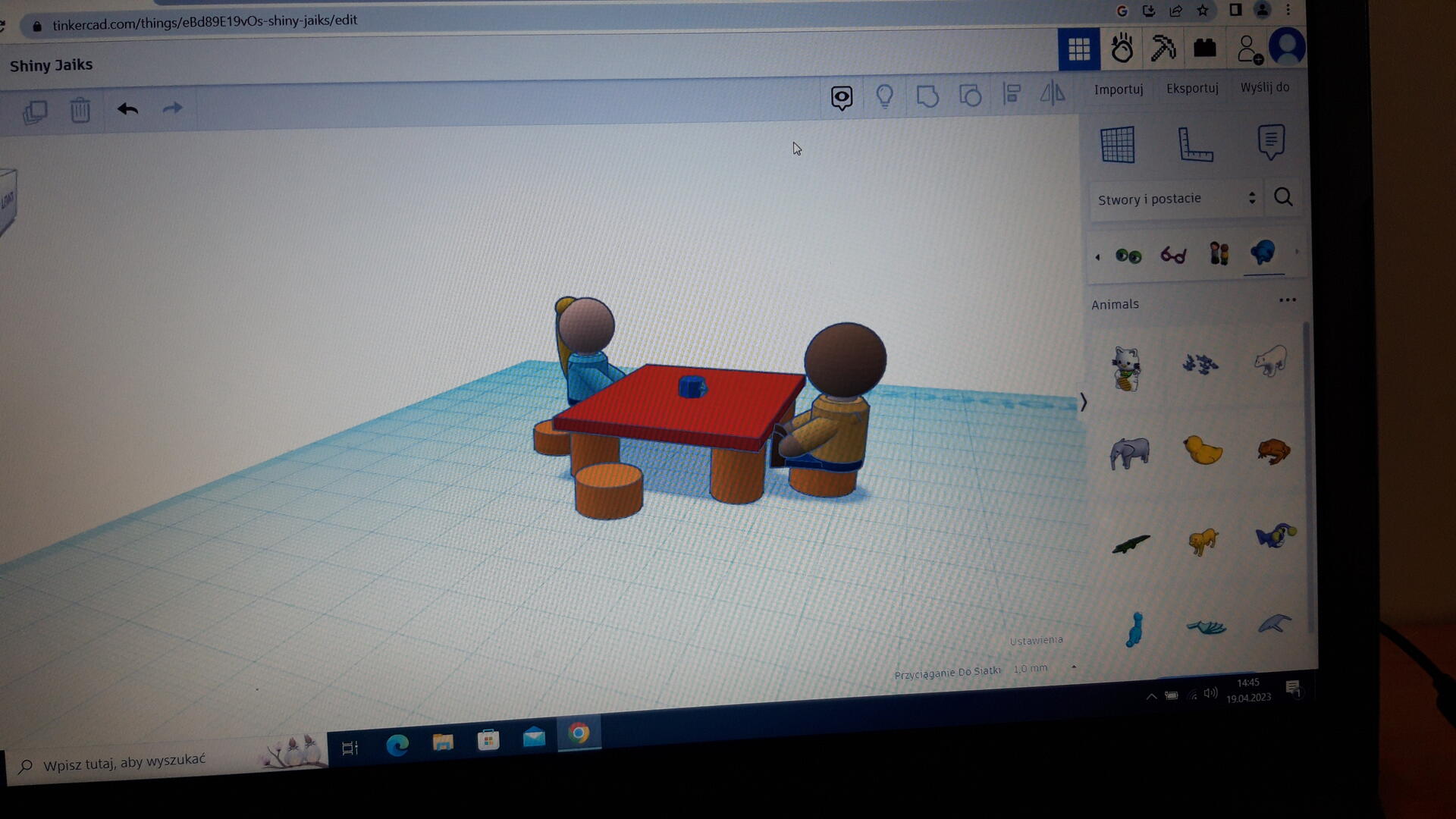Click the trash delete icon

click(x=80, y=111)
